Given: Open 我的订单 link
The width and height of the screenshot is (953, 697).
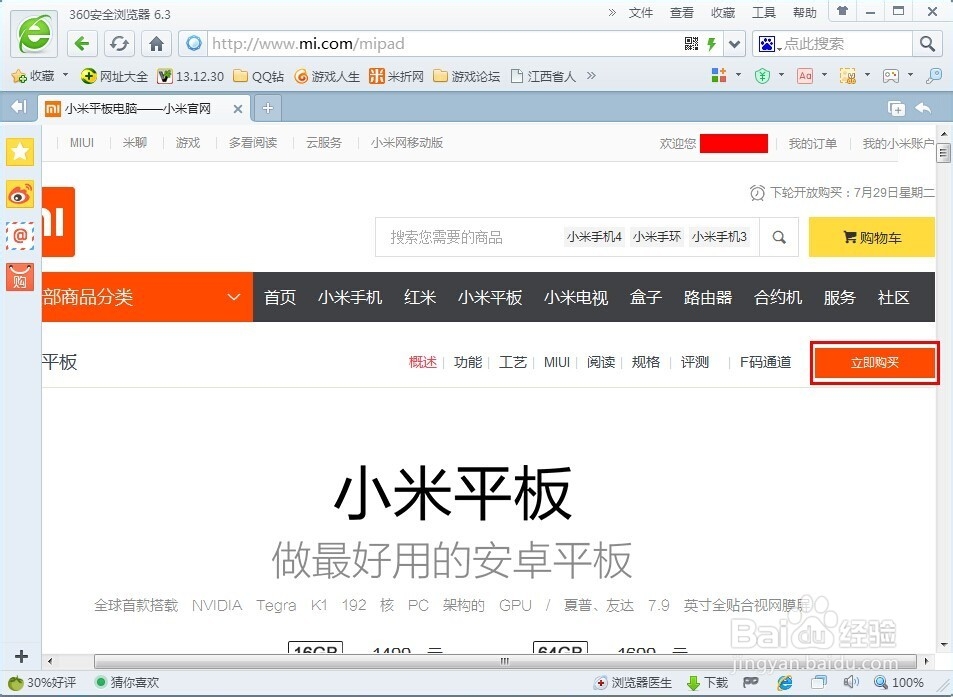Looking at the screenshot, I should [x=813, y=143].
